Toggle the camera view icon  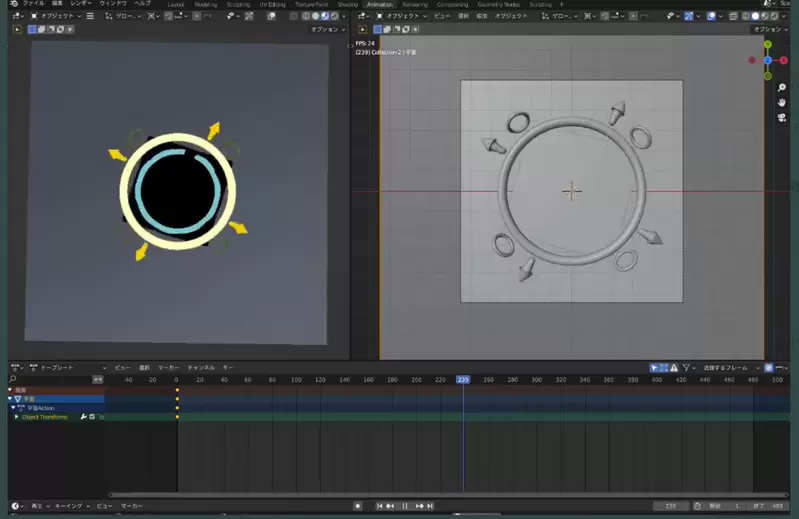click(781, 117)
